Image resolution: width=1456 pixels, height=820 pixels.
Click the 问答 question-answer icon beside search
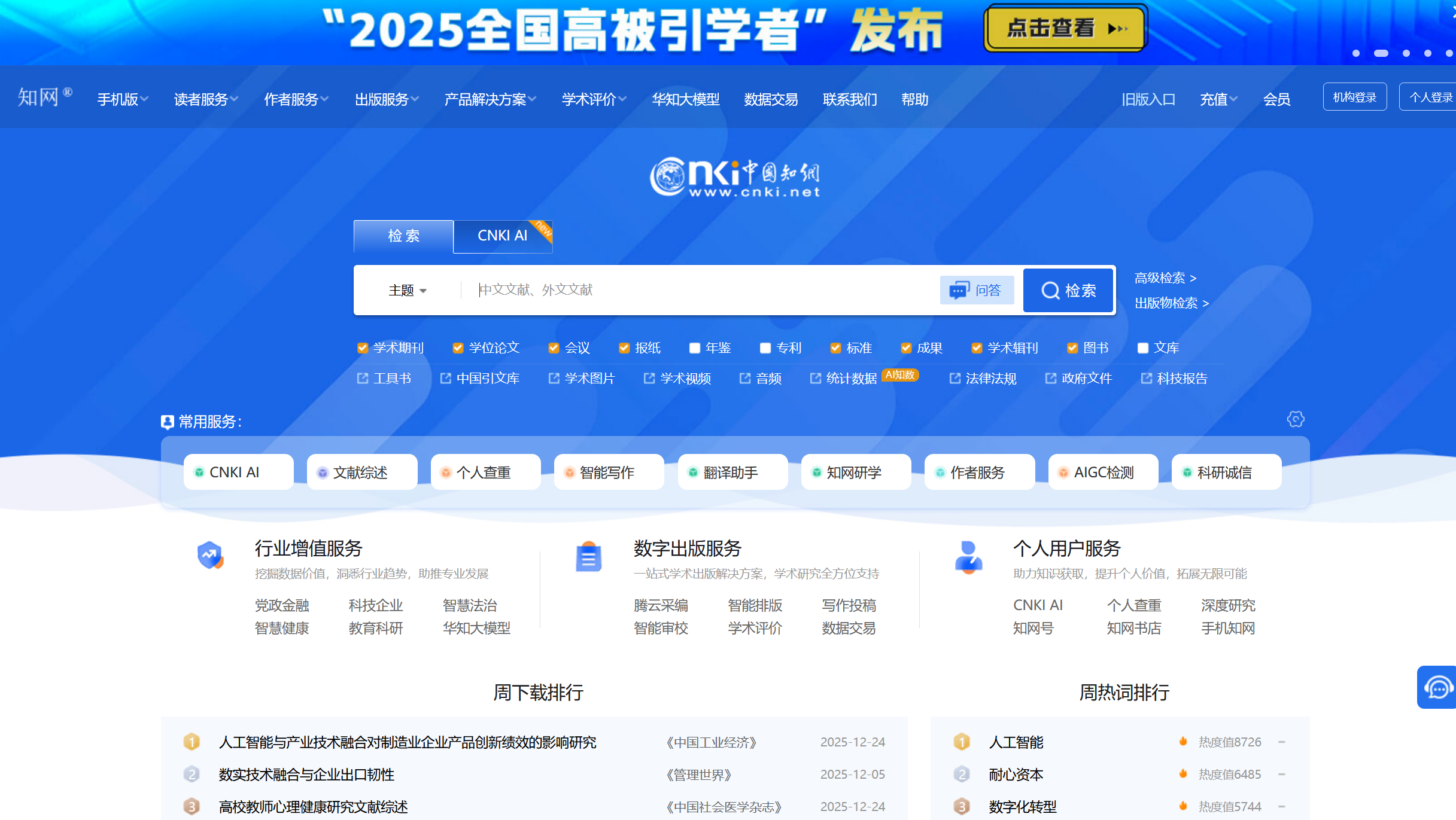[x=977, y=290]
